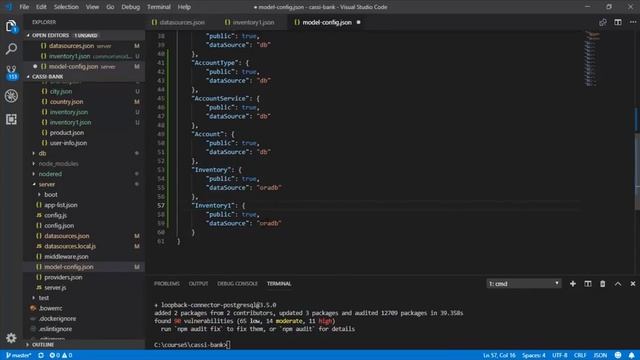Expand the db folder

(42, 153)
